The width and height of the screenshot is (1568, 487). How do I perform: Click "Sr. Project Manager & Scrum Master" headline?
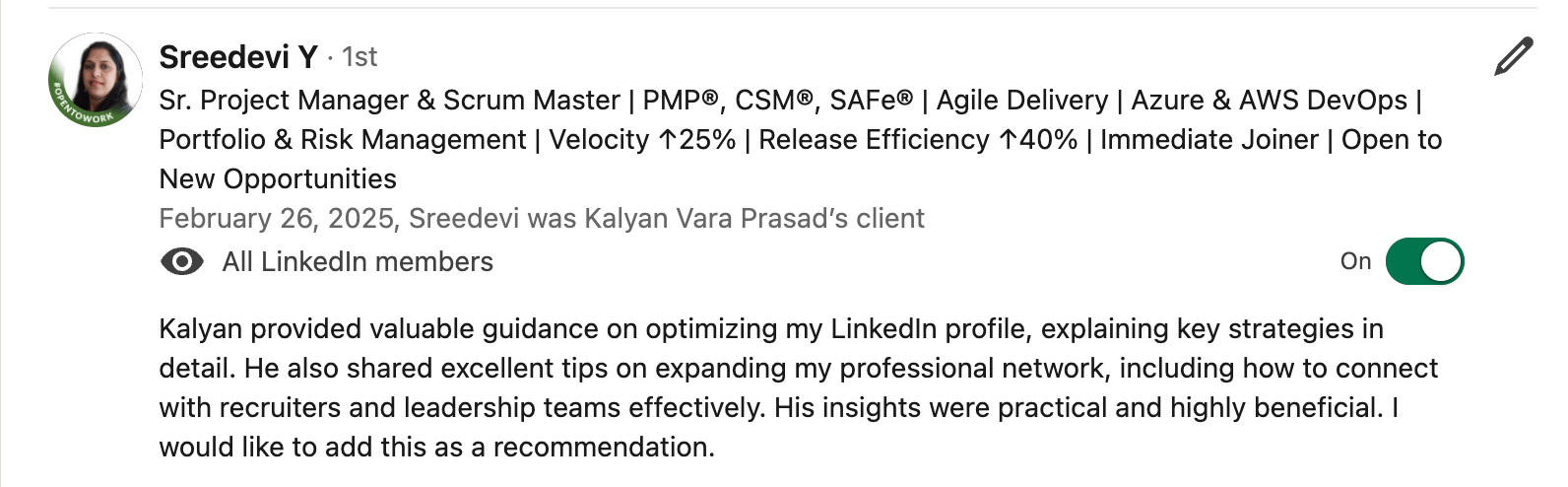pyautogui.click(x=389, y=101)
